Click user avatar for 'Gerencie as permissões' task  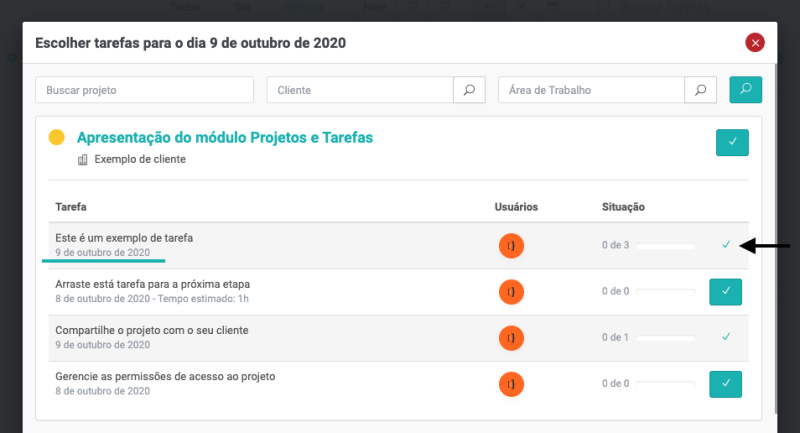pos(512,384)
